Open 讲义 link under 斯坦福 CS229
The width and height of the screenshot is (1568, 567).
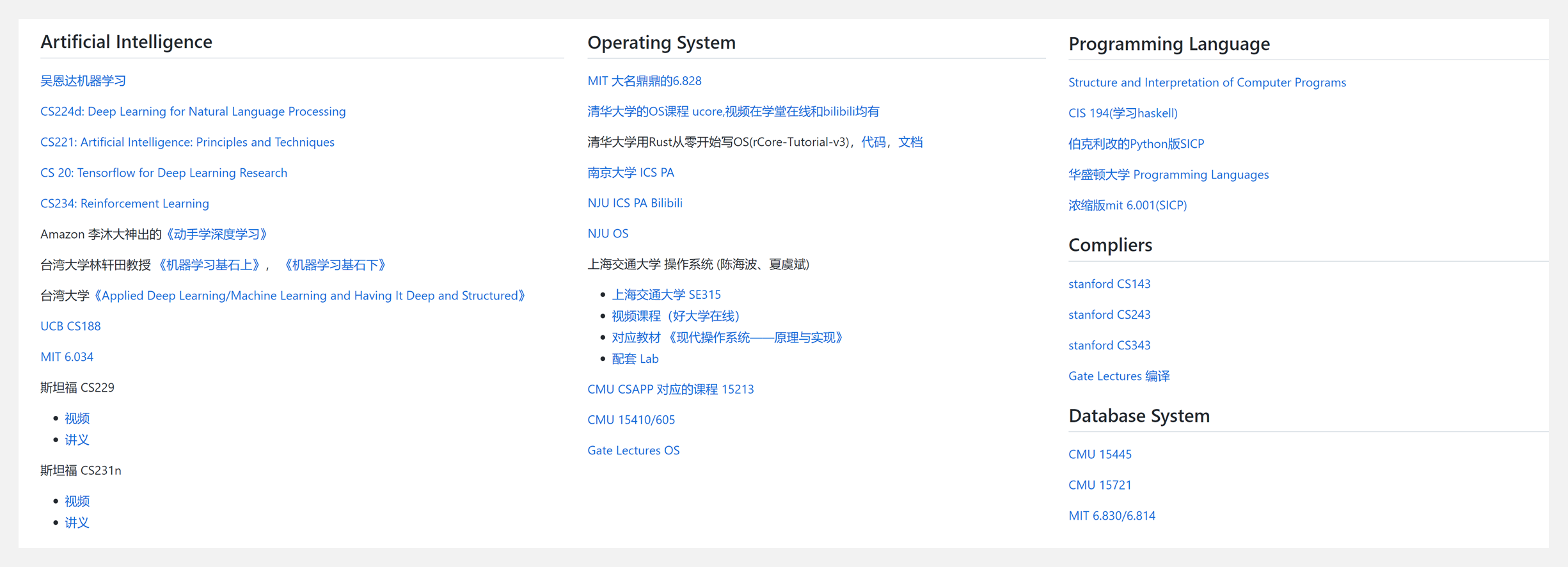(77, 440)
